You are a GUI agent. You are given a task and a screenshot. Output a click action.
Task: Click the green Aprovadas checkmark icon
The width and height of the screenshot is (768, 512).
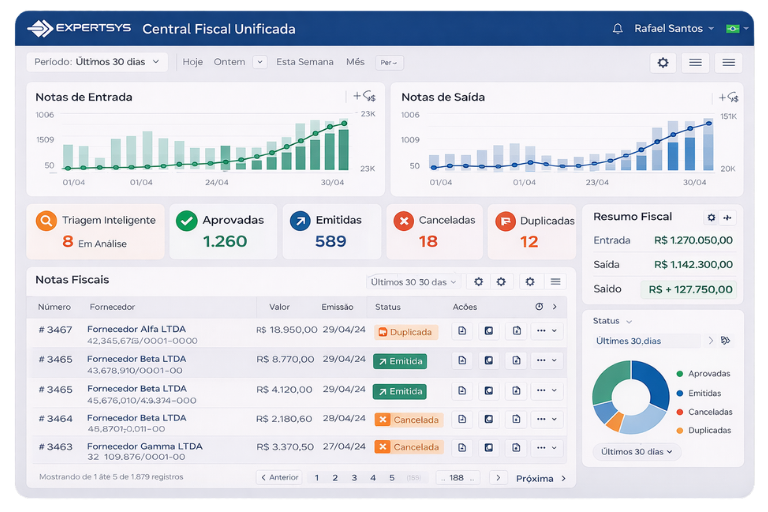tap(186, 221)
